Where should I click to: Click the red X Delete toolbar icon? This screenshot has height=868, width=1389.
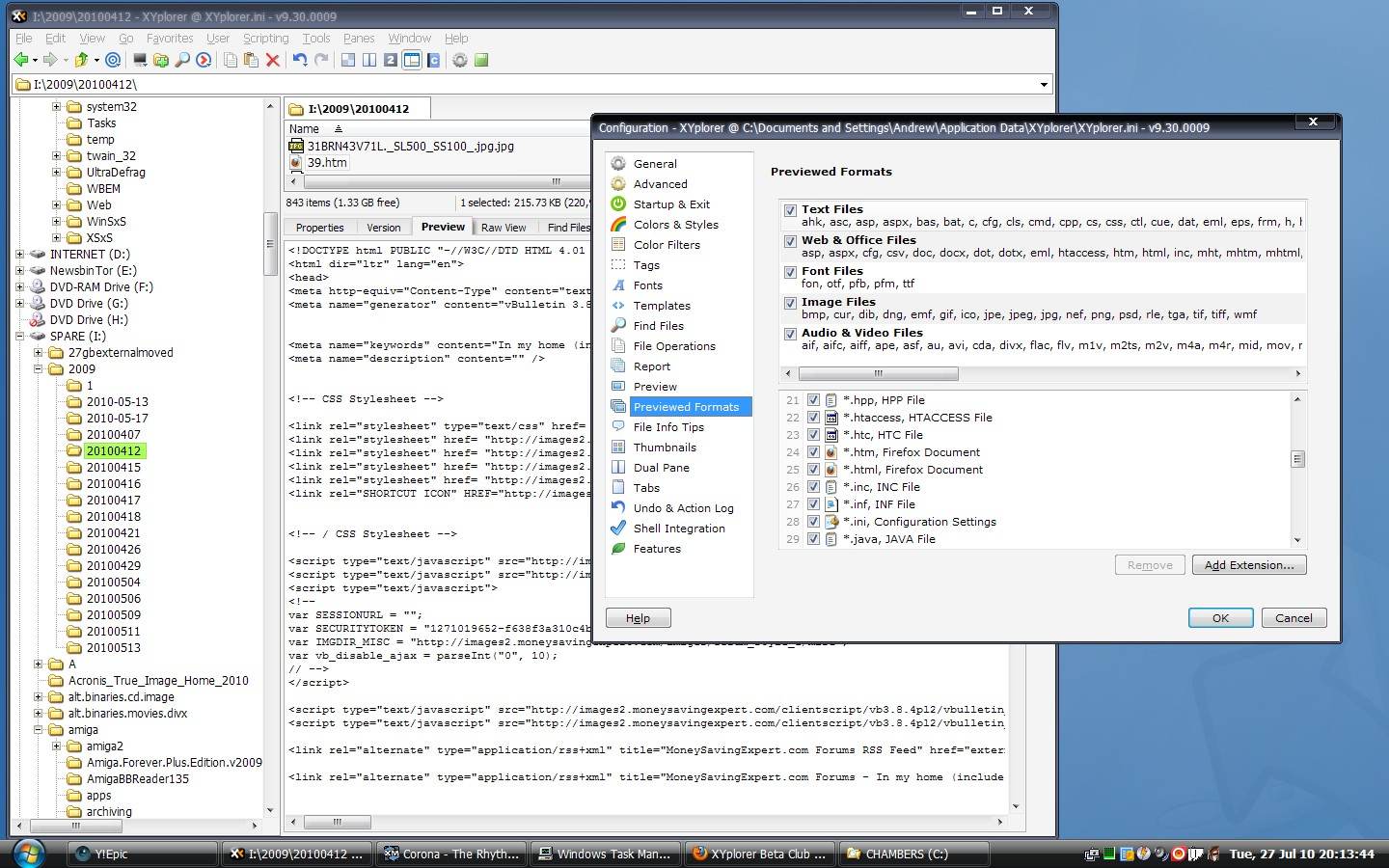pos(273,60)
